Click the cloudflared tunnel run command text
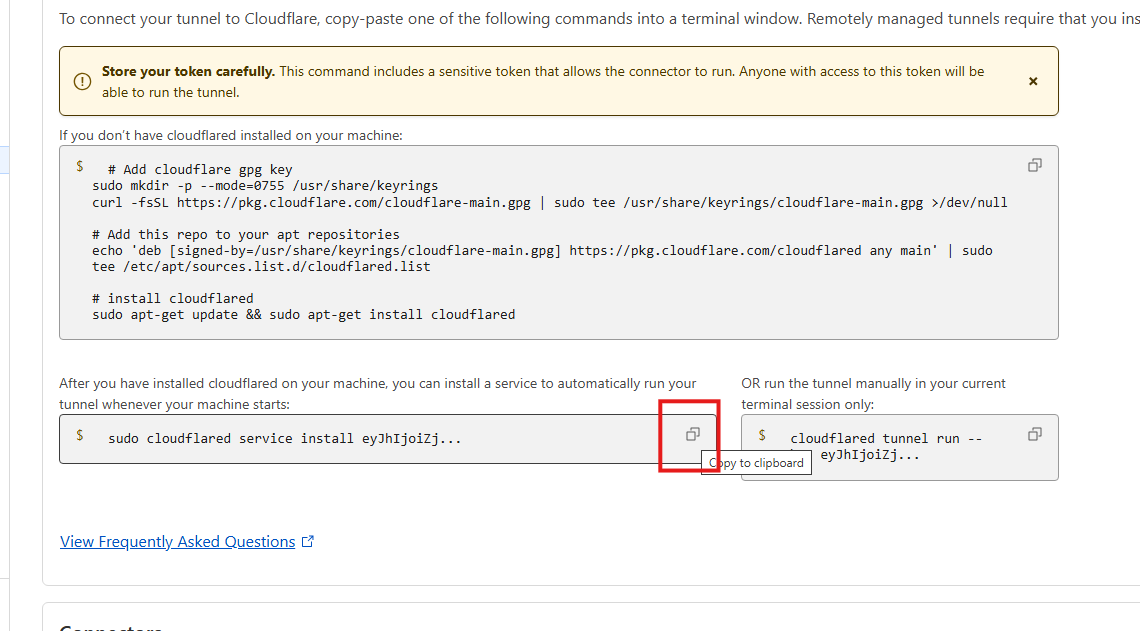 click(885, 438)
